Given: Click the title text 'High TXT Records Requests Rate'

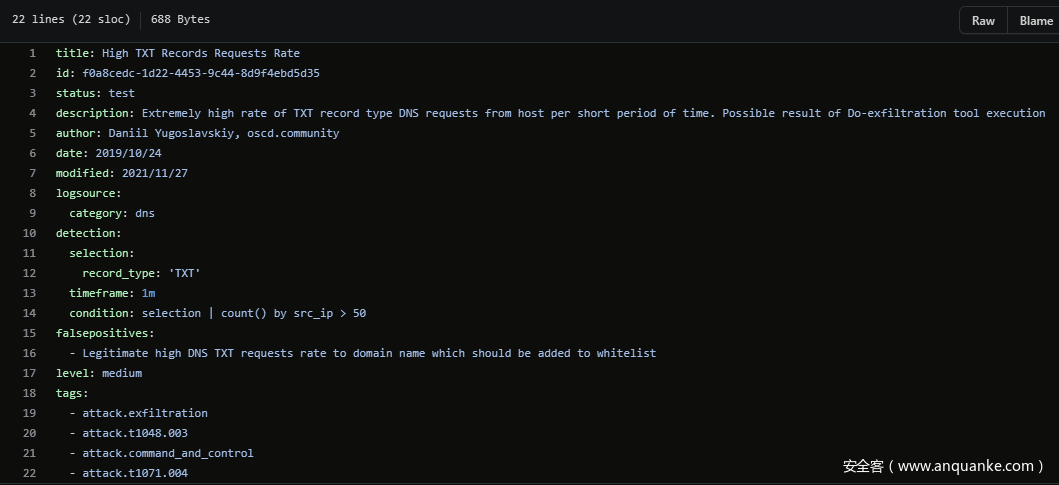Looking at the screenshot, I should click(200, 53).
